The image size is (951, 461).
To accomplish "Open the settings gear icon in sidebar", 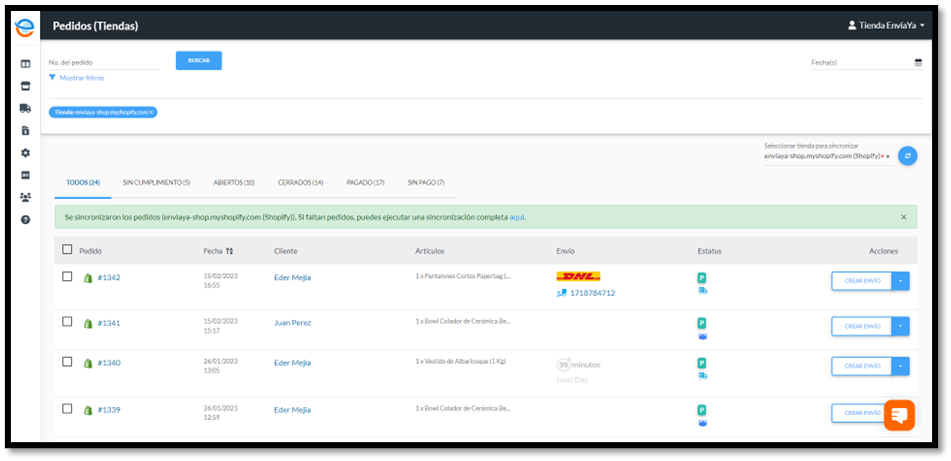I will click(25, 153).
